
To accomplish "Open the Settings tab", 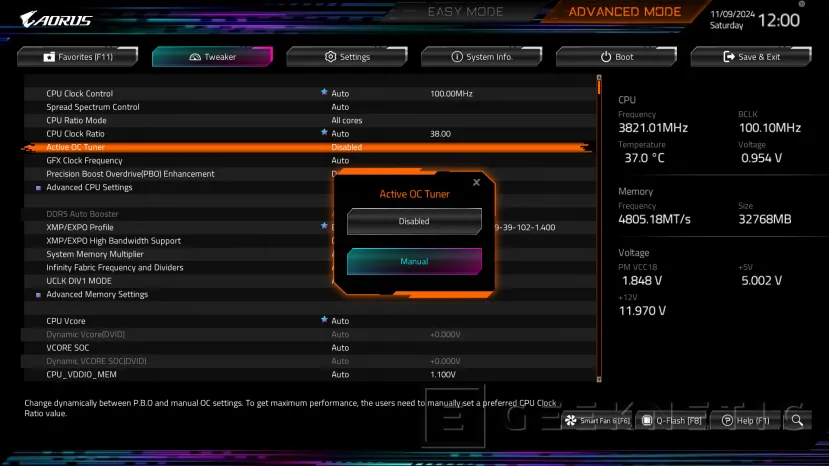I will click(347, 57).
